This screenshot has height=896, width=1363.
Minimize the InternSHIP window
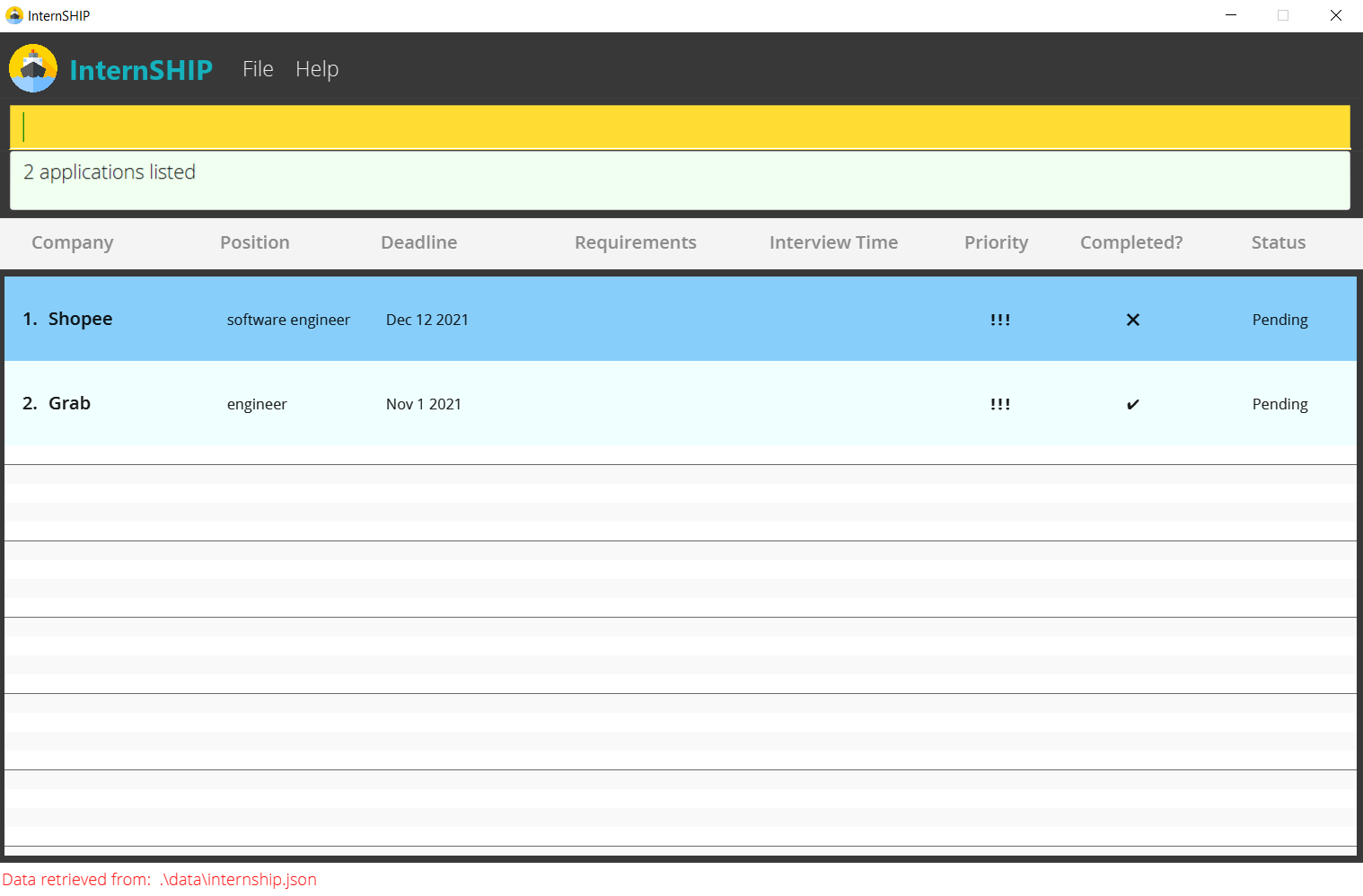(x=1231, y=15)
